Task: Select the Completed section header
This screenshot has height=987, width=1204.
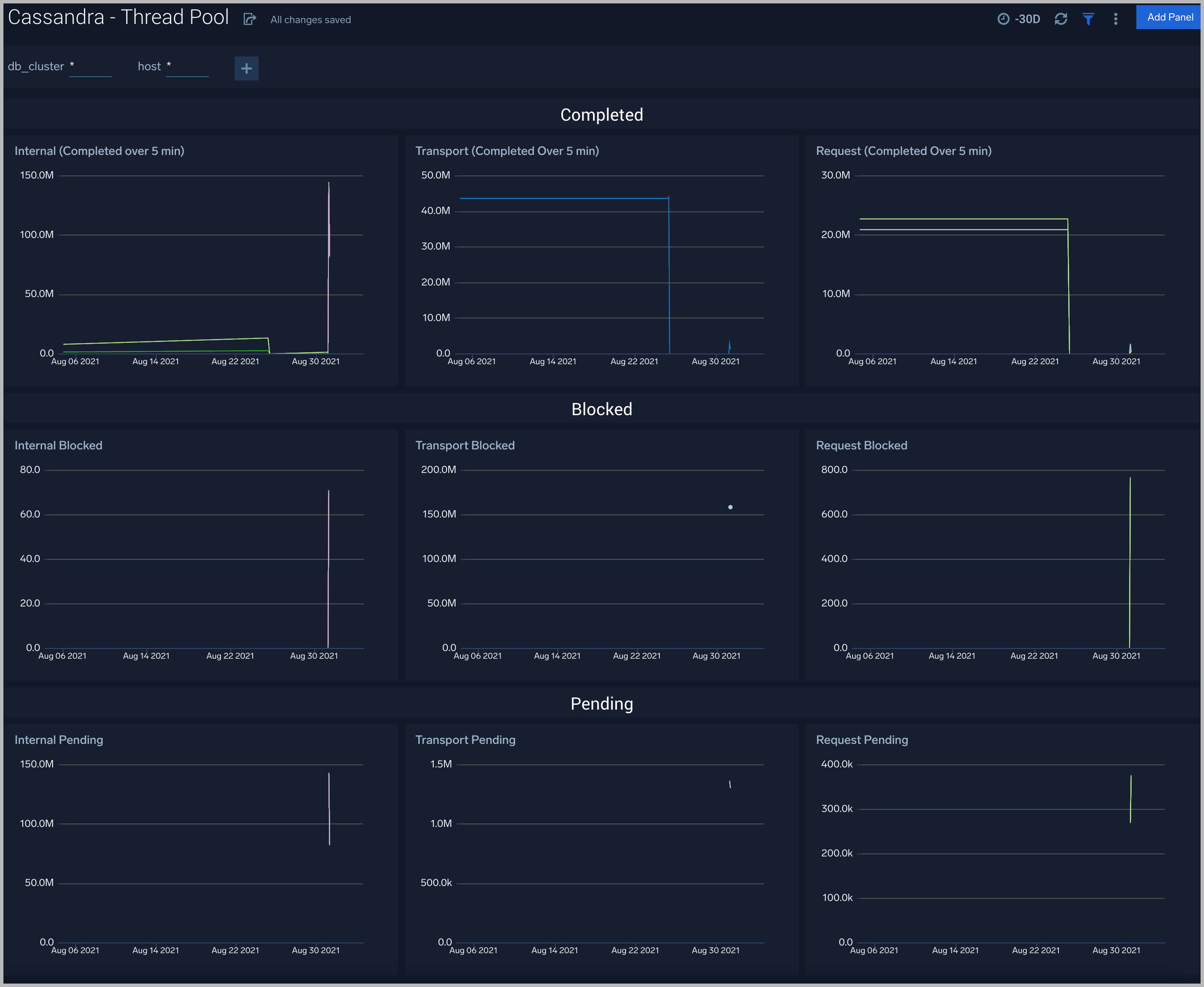Action: click(601, 114)
